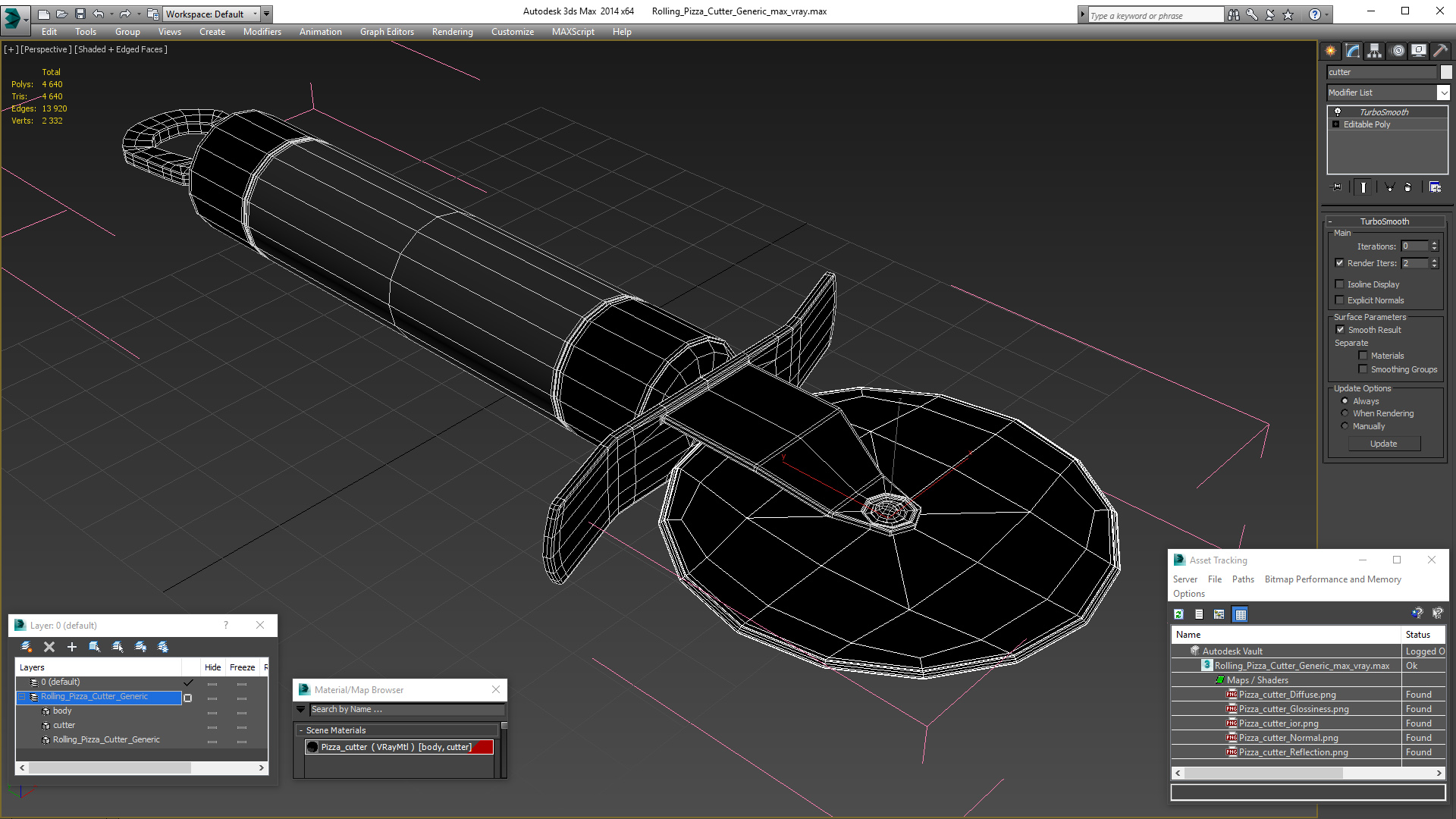1456x819 pixels.
Task: Enable the Isoline Display checkbox
Action: click(x=1340, y=284)
